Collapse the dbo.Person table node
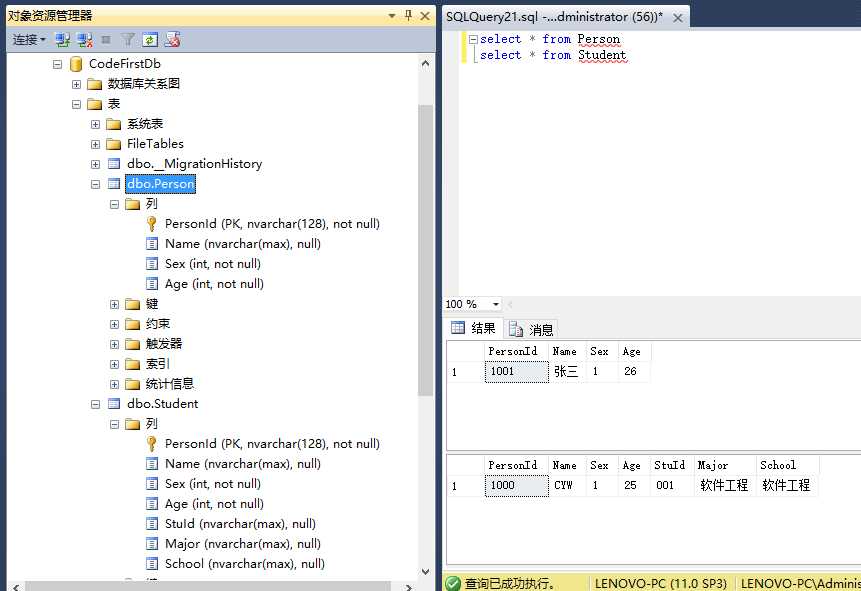The height and width of the screenshot is (591, 861). [96, 184]
